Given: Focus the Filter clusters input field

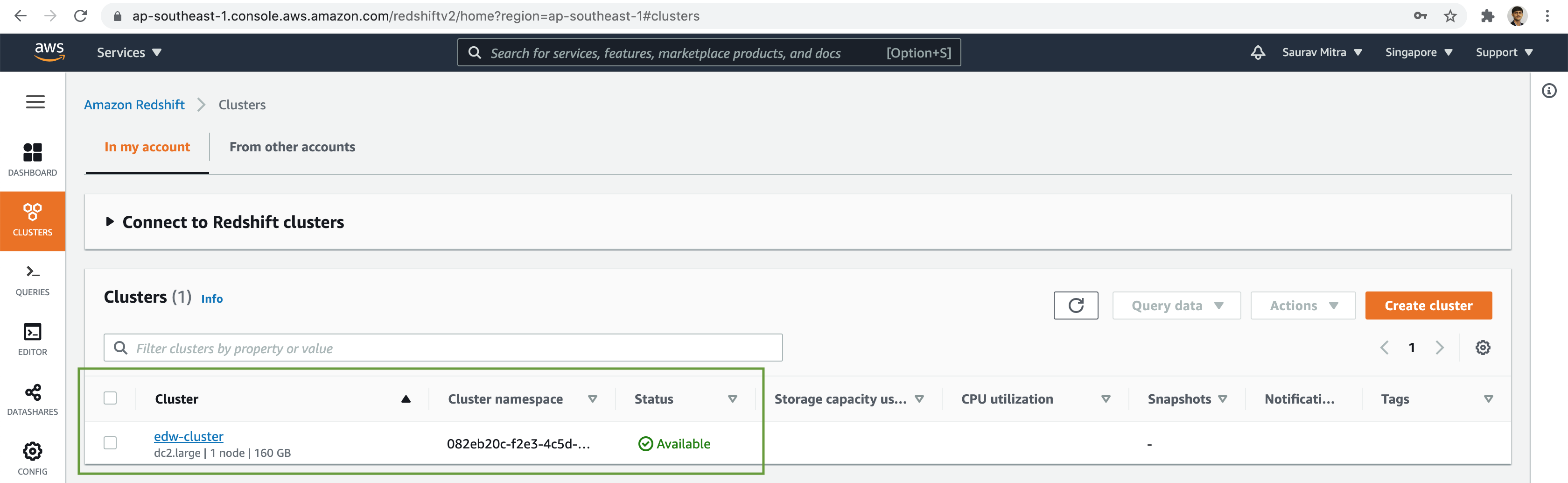Looking at the screenshot, I should click(442, 347).
